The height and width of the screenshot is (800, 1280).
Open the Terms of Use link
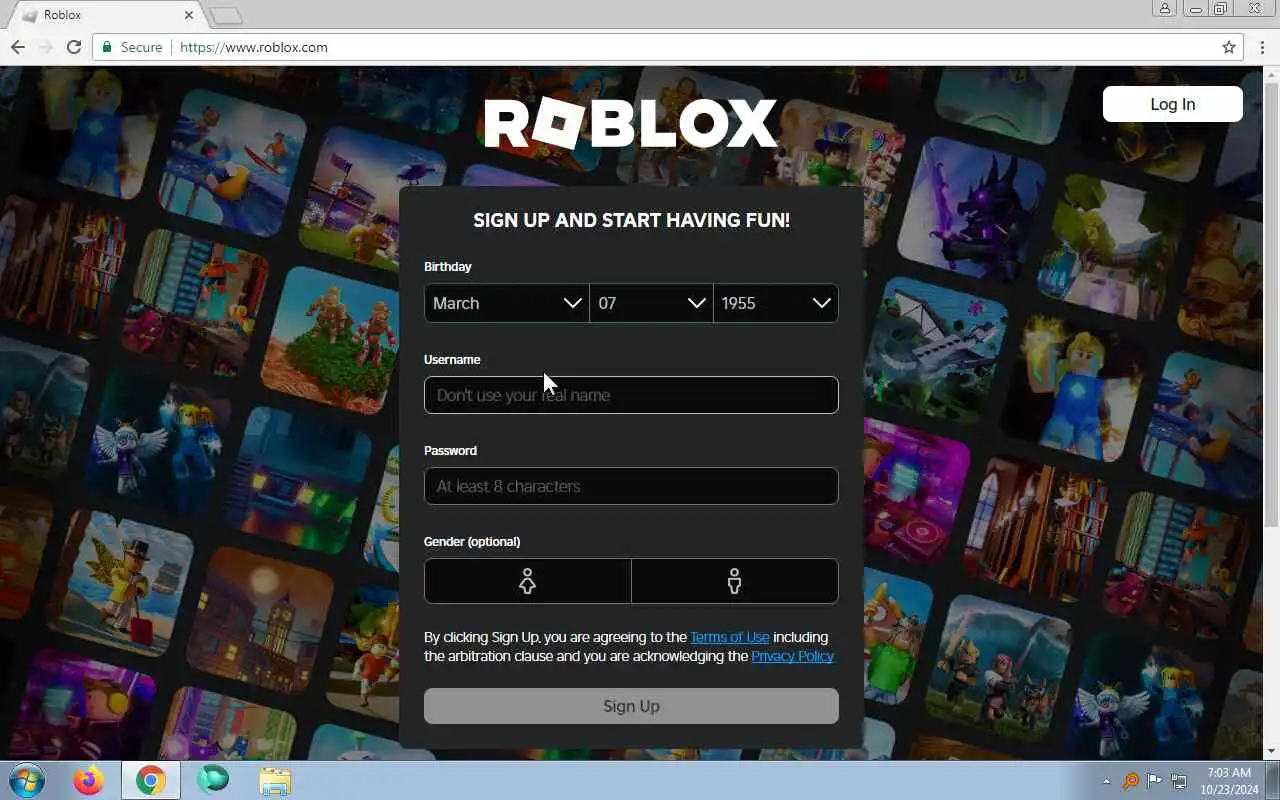pos(730,637)
